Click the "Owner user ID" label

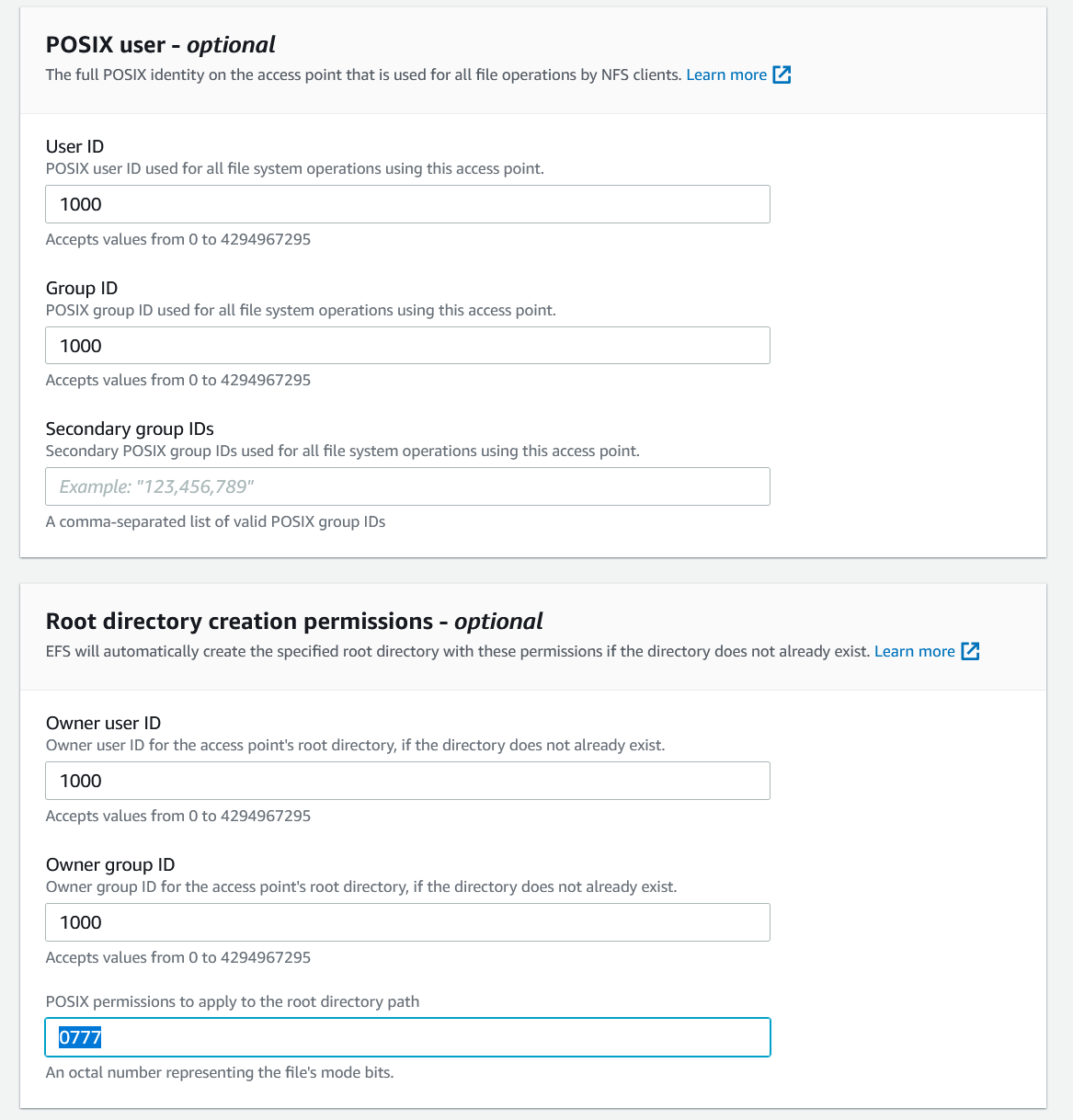coord(103,723)
